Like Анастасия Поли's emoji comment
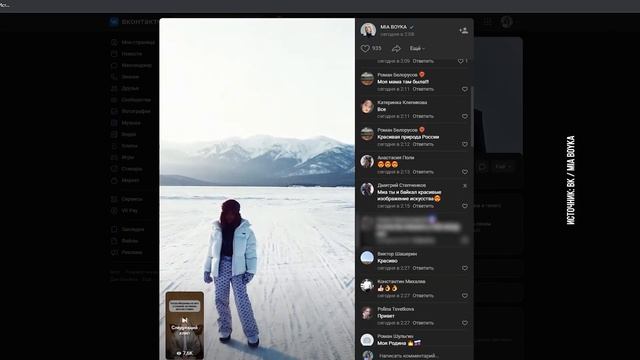This screenshot has height=360, width=640. pyautogui.click(x=464, y=172)
